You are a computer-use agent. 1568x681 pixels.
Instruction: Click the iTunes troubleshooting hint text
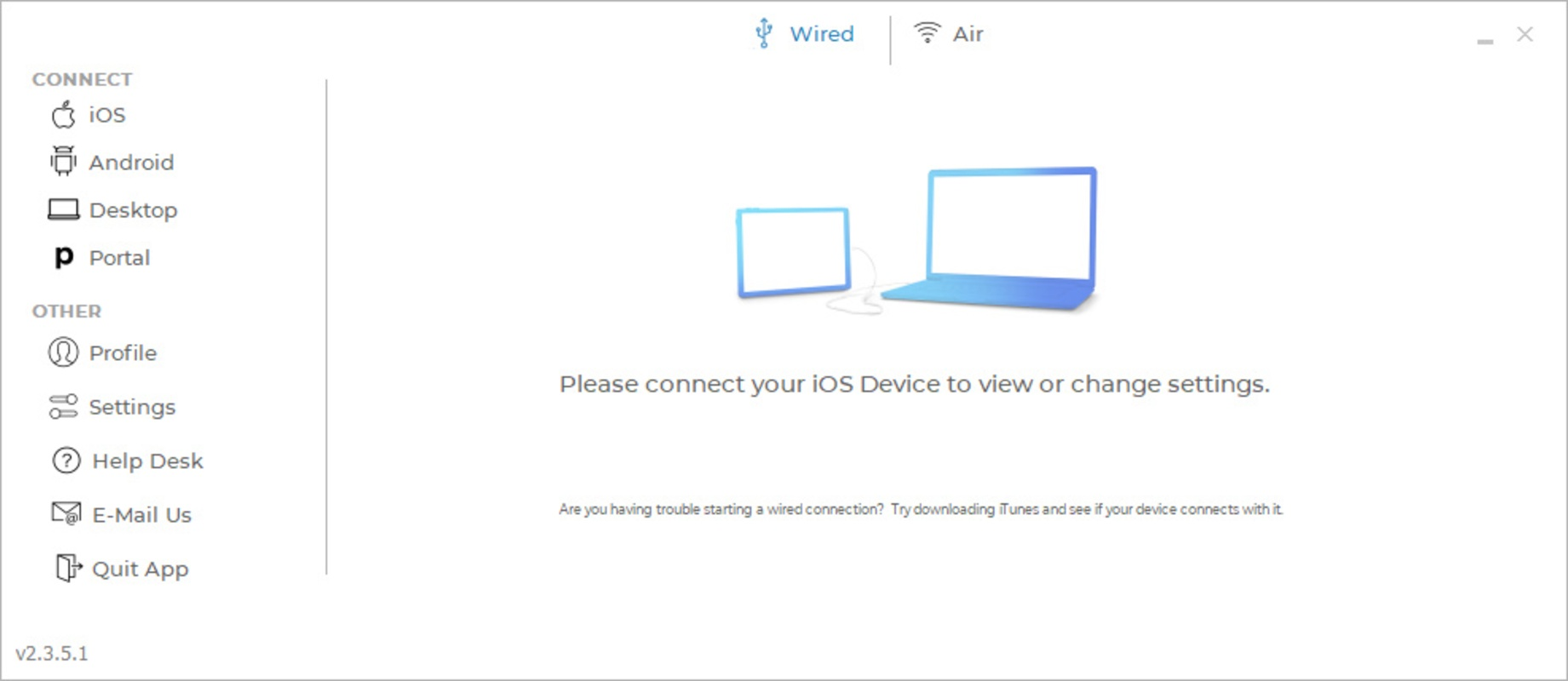pos(921,509)
